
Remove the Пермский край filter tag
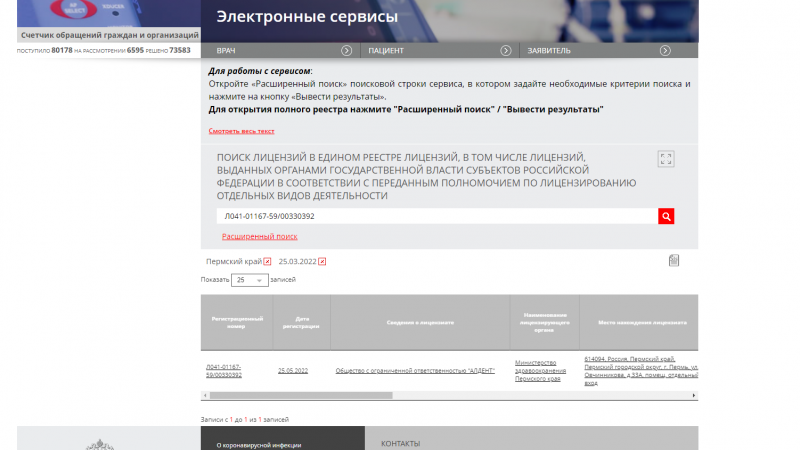(x=267, y=262)
